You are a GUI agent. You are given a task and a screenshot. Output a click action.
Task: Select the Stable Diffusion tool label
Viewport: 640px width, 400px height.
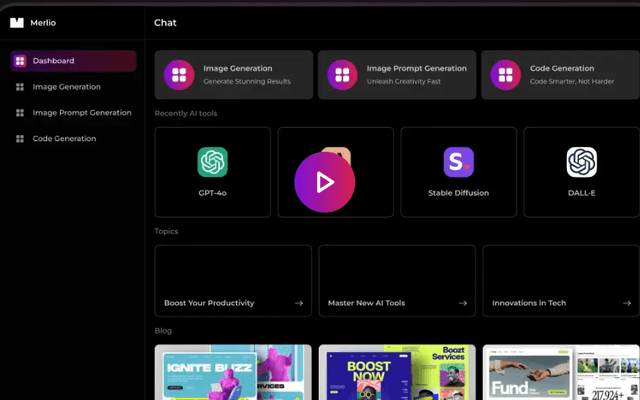pos(458,193)
